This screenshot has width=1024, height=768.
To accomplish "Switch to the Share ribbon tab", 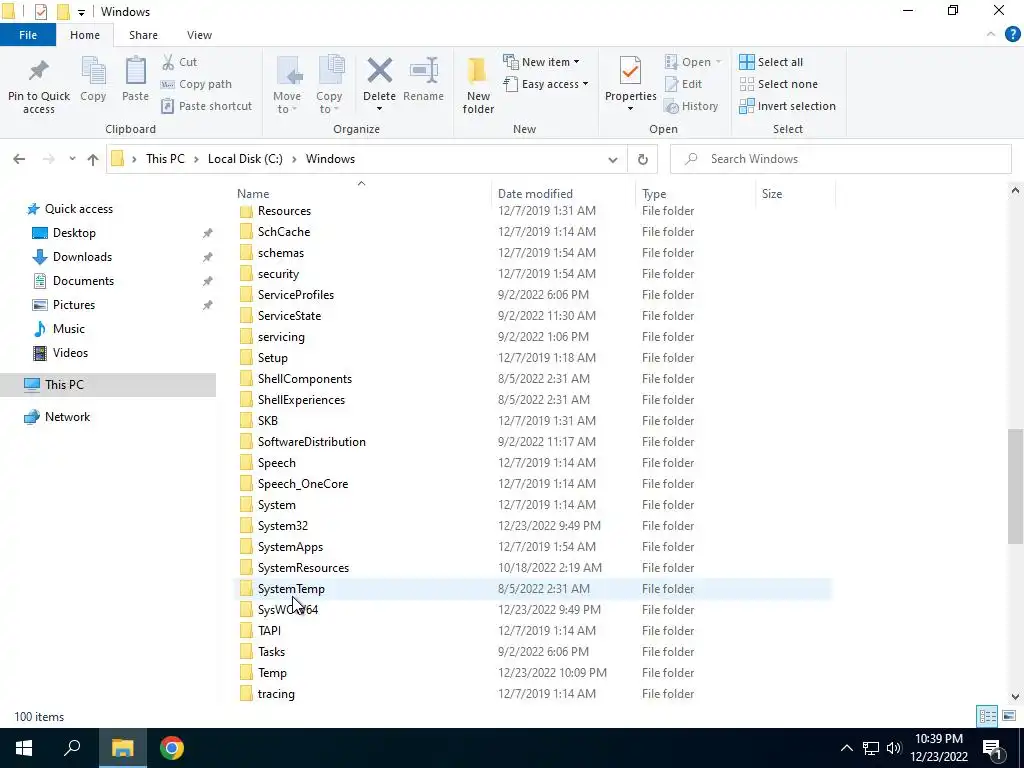I will [x=143, y=35].
